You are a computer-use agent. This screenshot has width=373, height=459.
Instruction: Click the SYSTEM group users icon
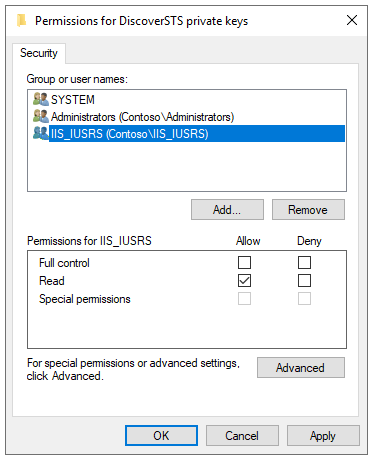coord(41,99)
